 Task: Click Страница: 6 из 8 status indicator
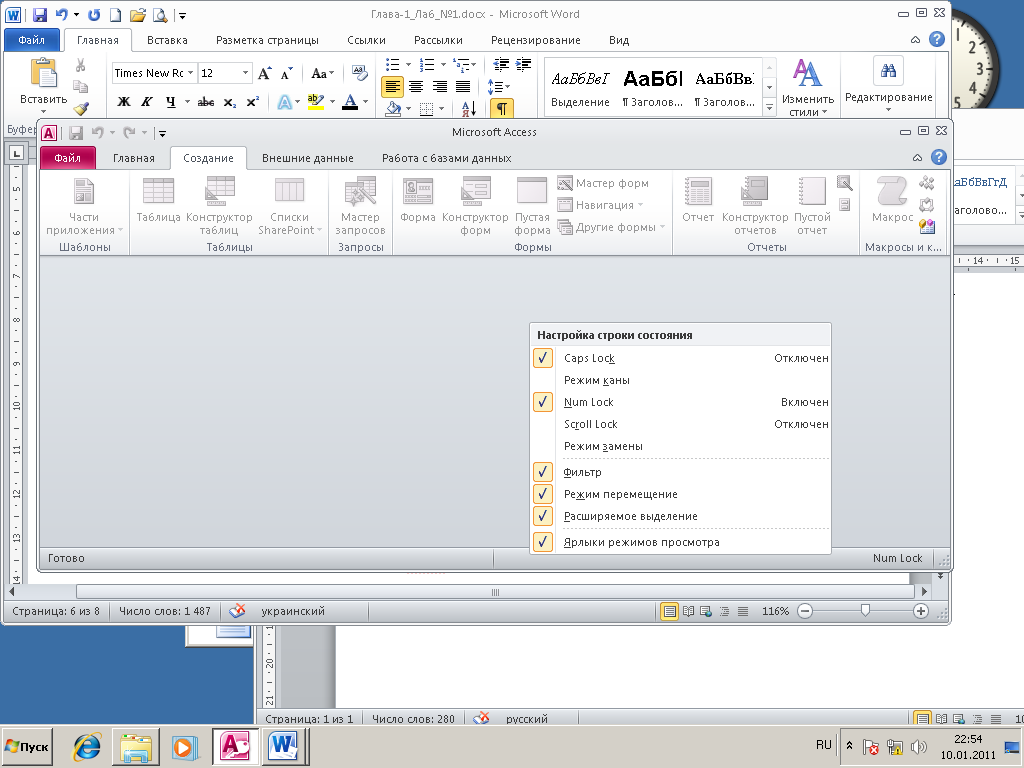56,611
